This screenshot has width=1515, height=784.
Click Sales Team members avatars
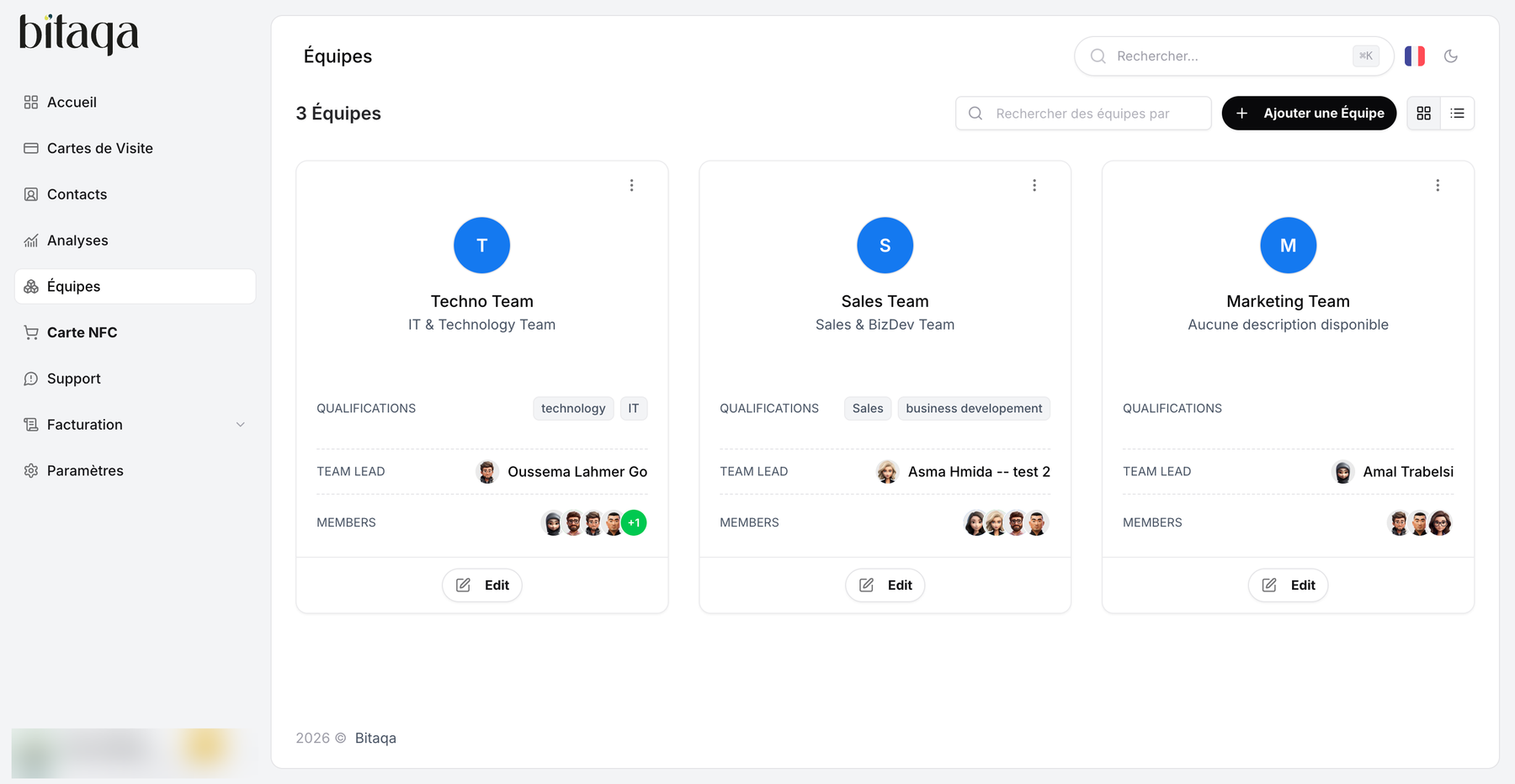coord(1006,523)
